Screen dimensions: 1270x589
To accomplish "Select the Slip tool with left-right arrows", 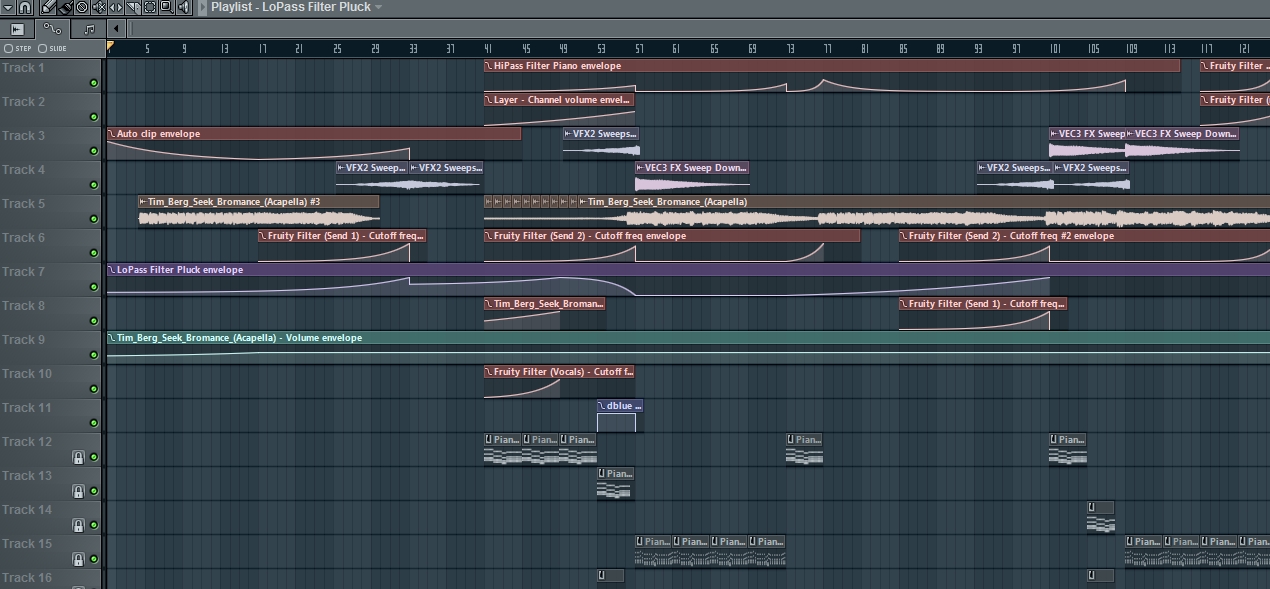I will 115,7.
